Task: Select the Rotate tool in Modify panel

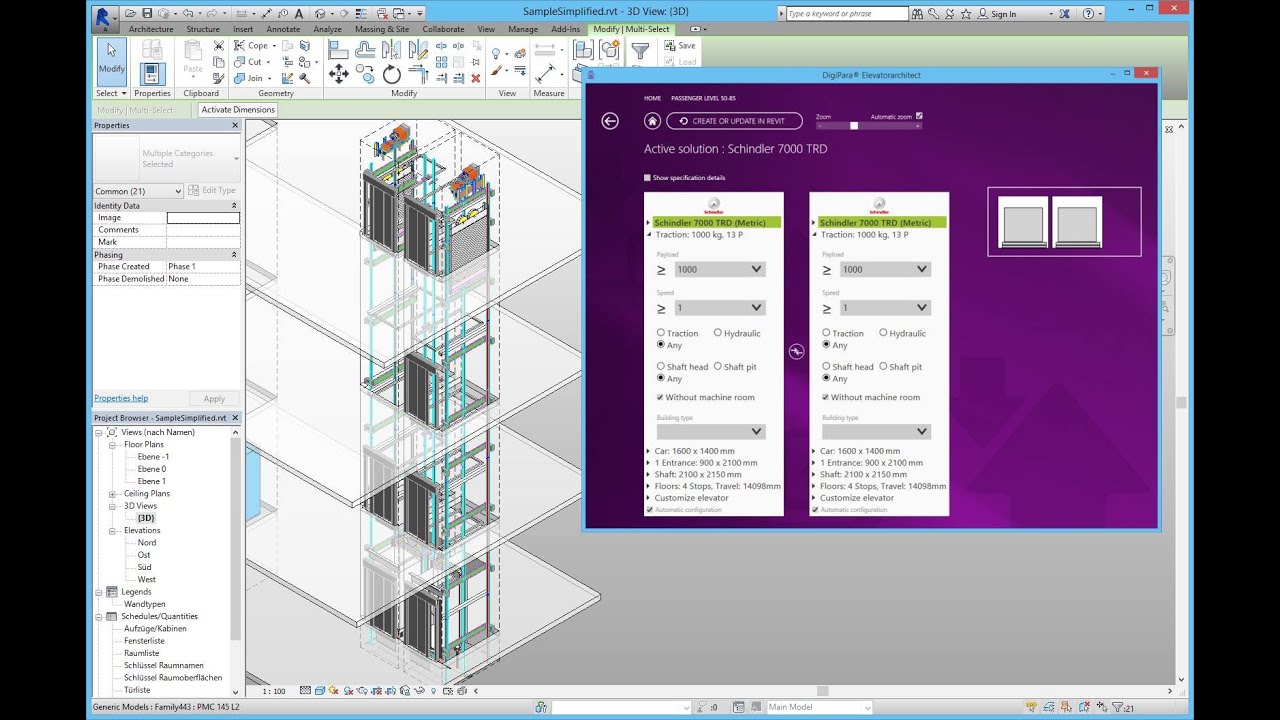Action: tap(391, 73)
